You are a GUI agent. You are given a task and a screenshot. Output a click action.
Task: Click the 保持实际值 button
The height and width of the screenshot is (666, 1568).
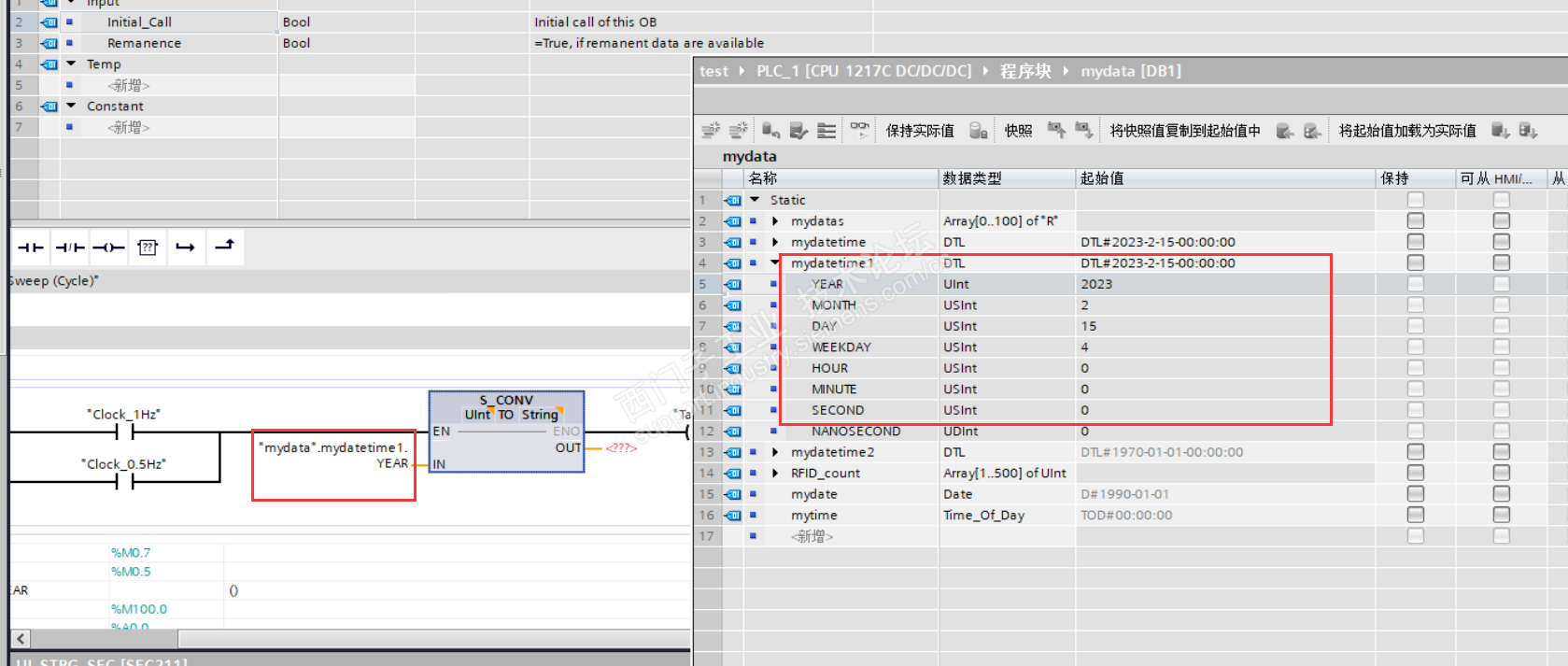(920, 131)
